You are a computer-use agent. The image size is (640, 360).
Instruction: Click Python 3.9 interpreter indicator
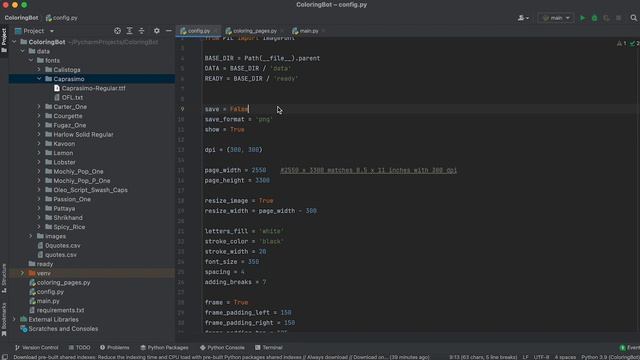pos(610,357)
